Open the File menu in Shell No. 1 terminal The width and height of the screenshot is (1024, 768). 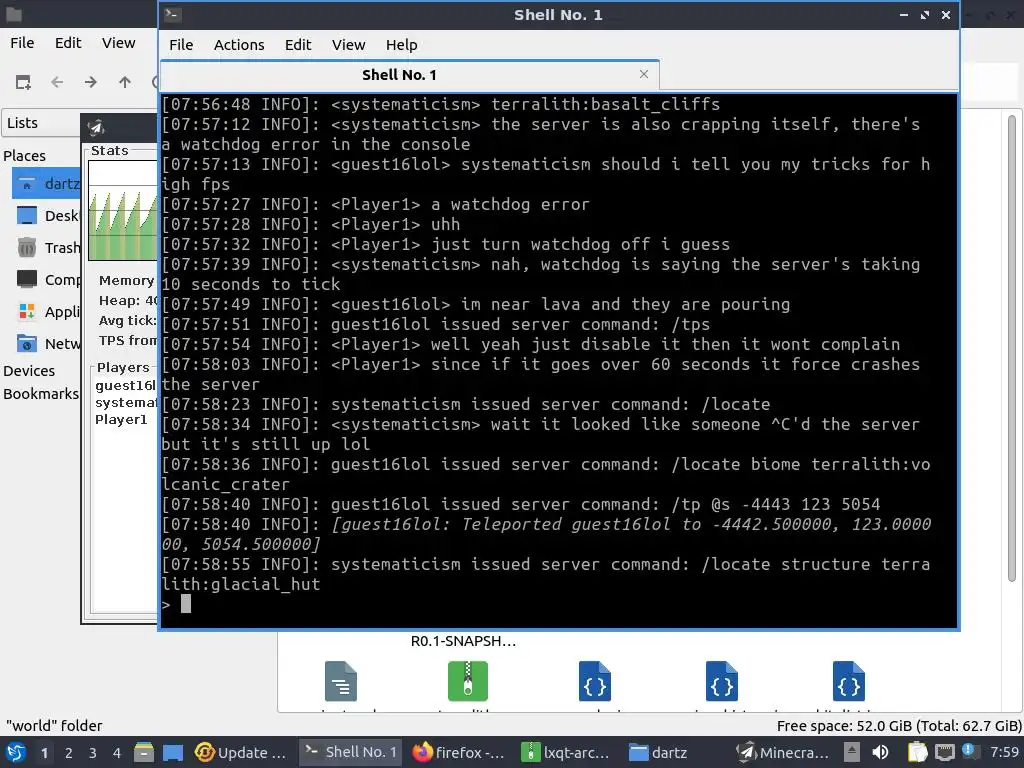pyautogui.click(x=181, y=44)
